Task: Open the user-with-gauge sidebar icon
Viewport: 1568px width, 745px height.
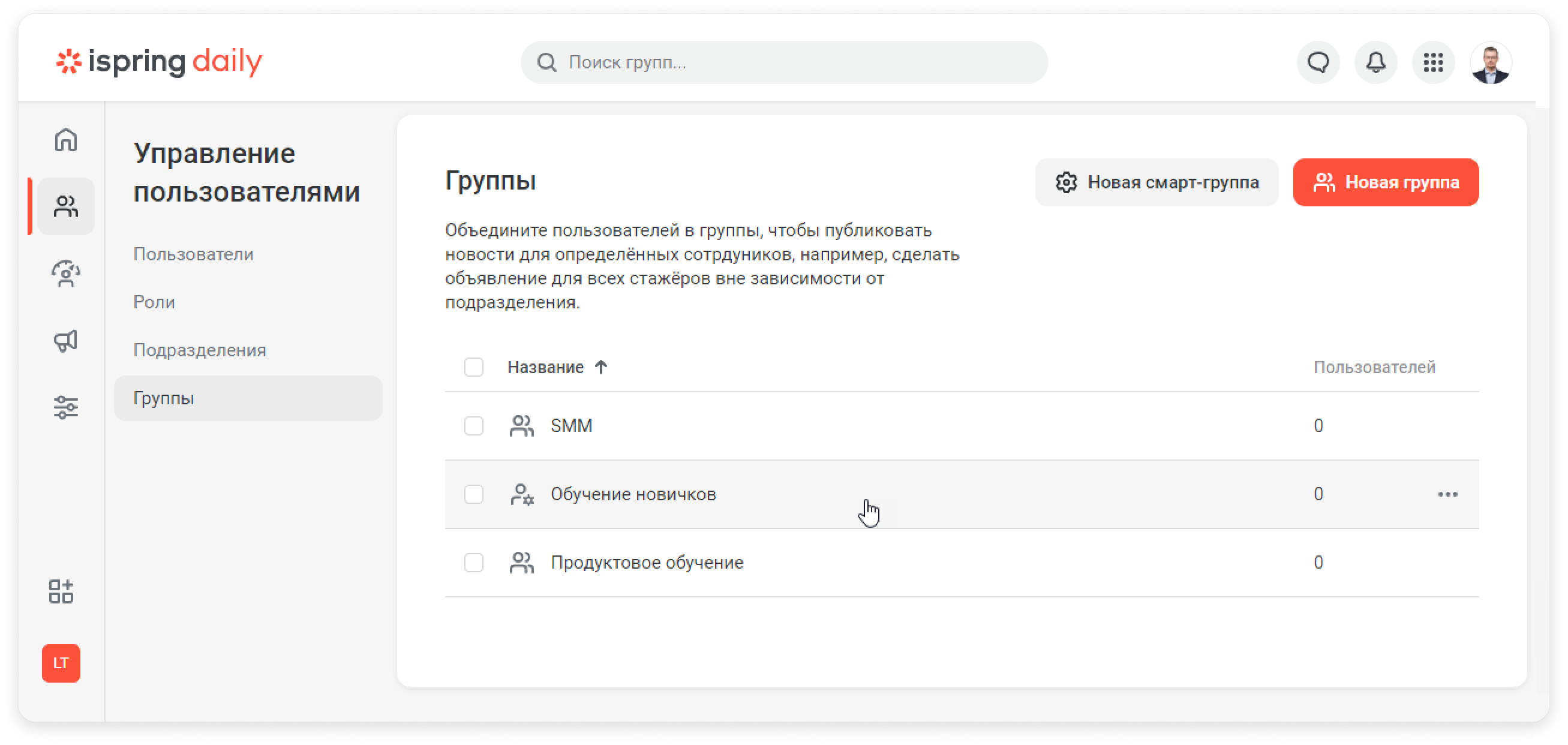Action: [66, 274]
